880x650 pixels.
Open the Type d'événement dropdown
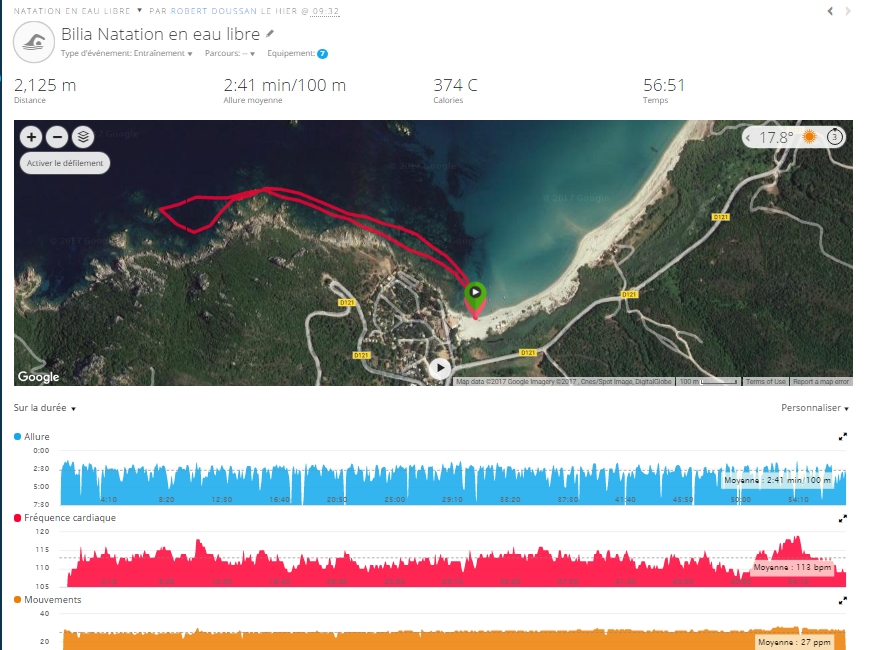[127, 53]
